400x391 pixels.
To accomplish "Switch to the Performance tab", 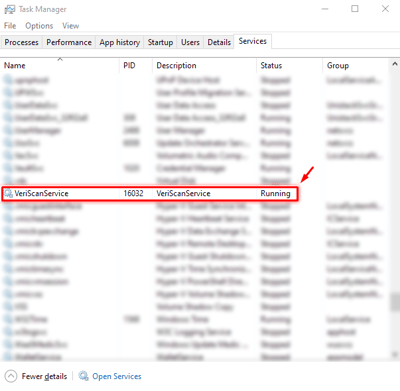I will 69,42.
